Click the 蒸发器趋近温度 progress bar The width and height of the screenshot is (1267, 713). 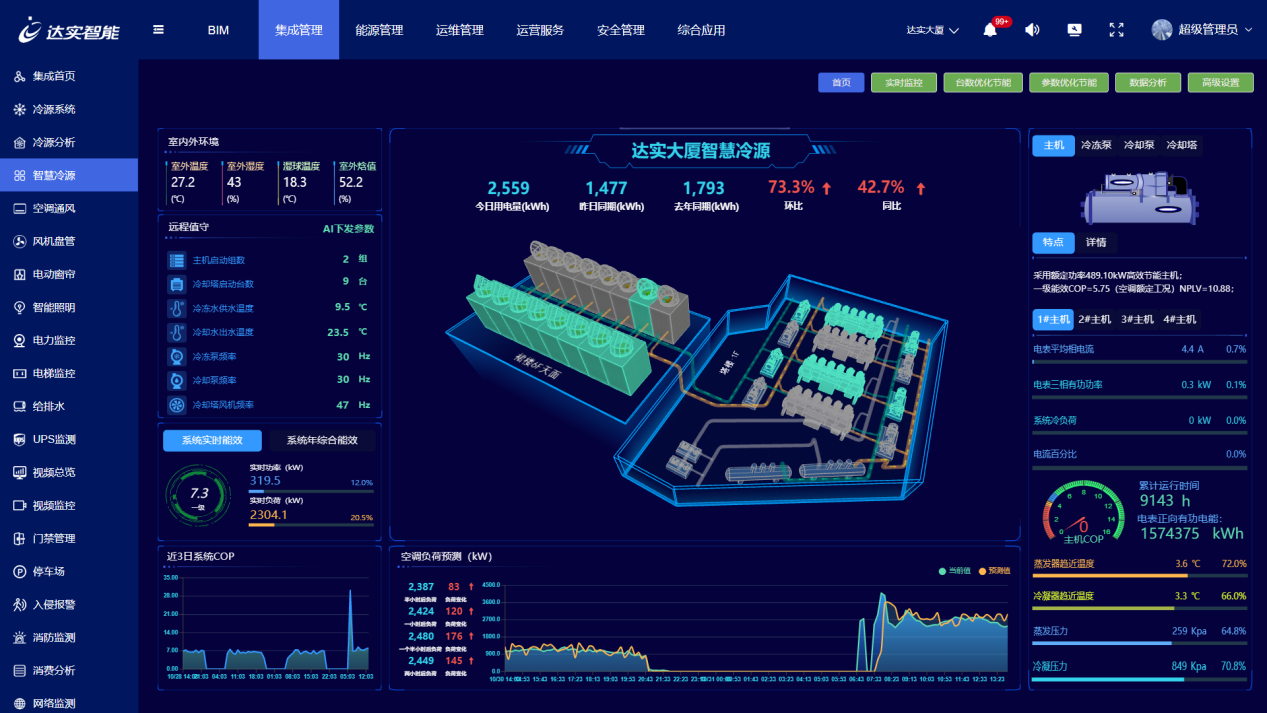[1140, 576]
